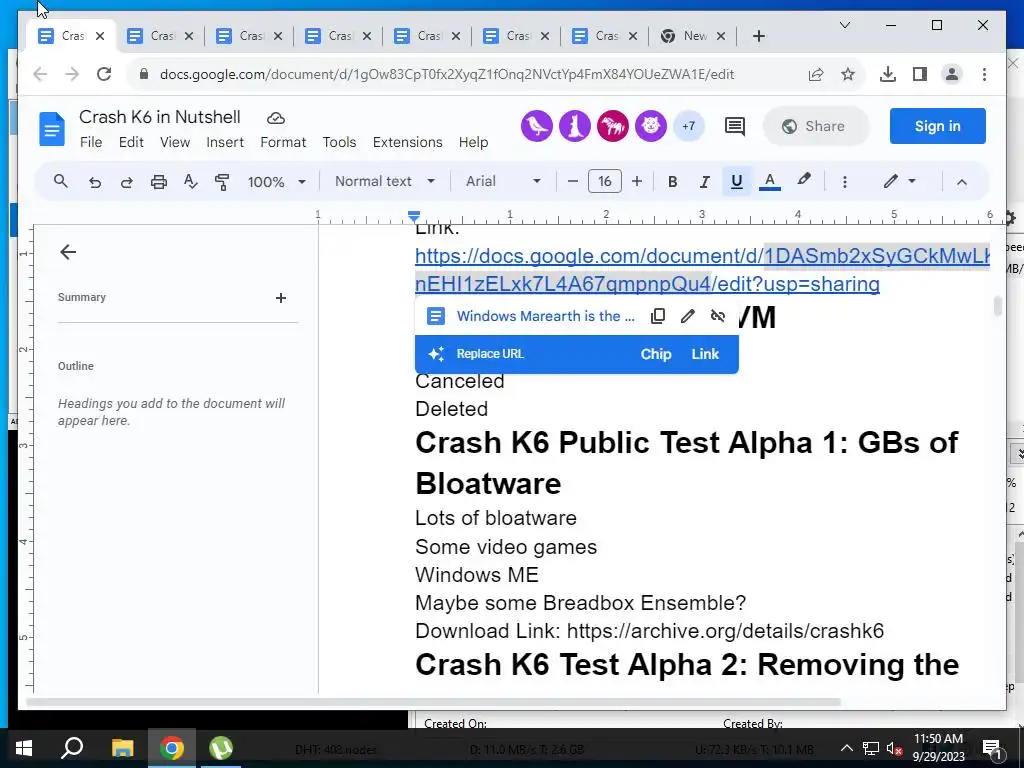Toggle bold formatting
The width and height of the screenshot is (1024, 768).
(x=672, y=182)
